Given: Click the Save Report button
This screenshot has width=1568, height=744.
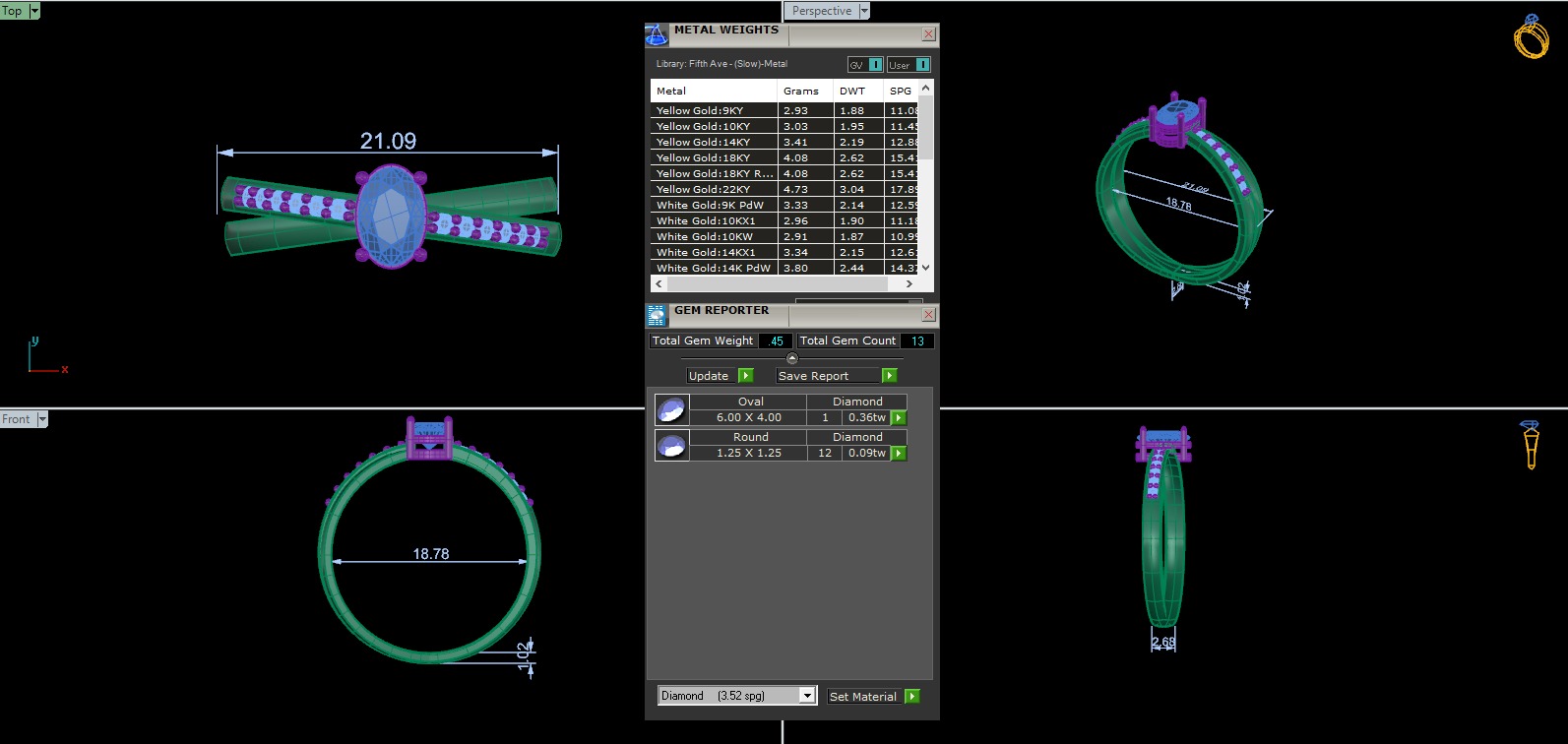Looking at the screenshot, I should coord(828,376).
